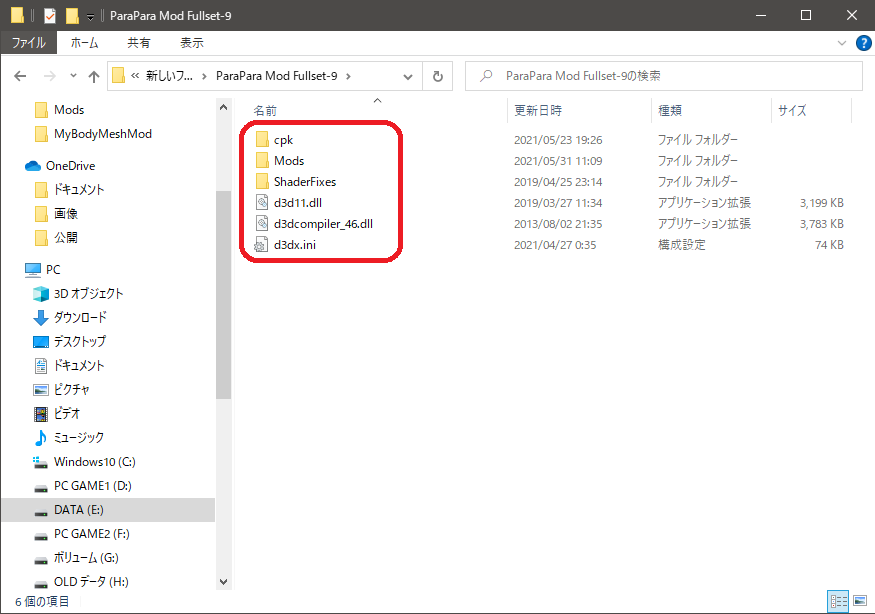Image resolution: width=875 pixels, height=614 pixels.
Task: Expand the address bar history dropdown
Action: (x=408, y=76)
